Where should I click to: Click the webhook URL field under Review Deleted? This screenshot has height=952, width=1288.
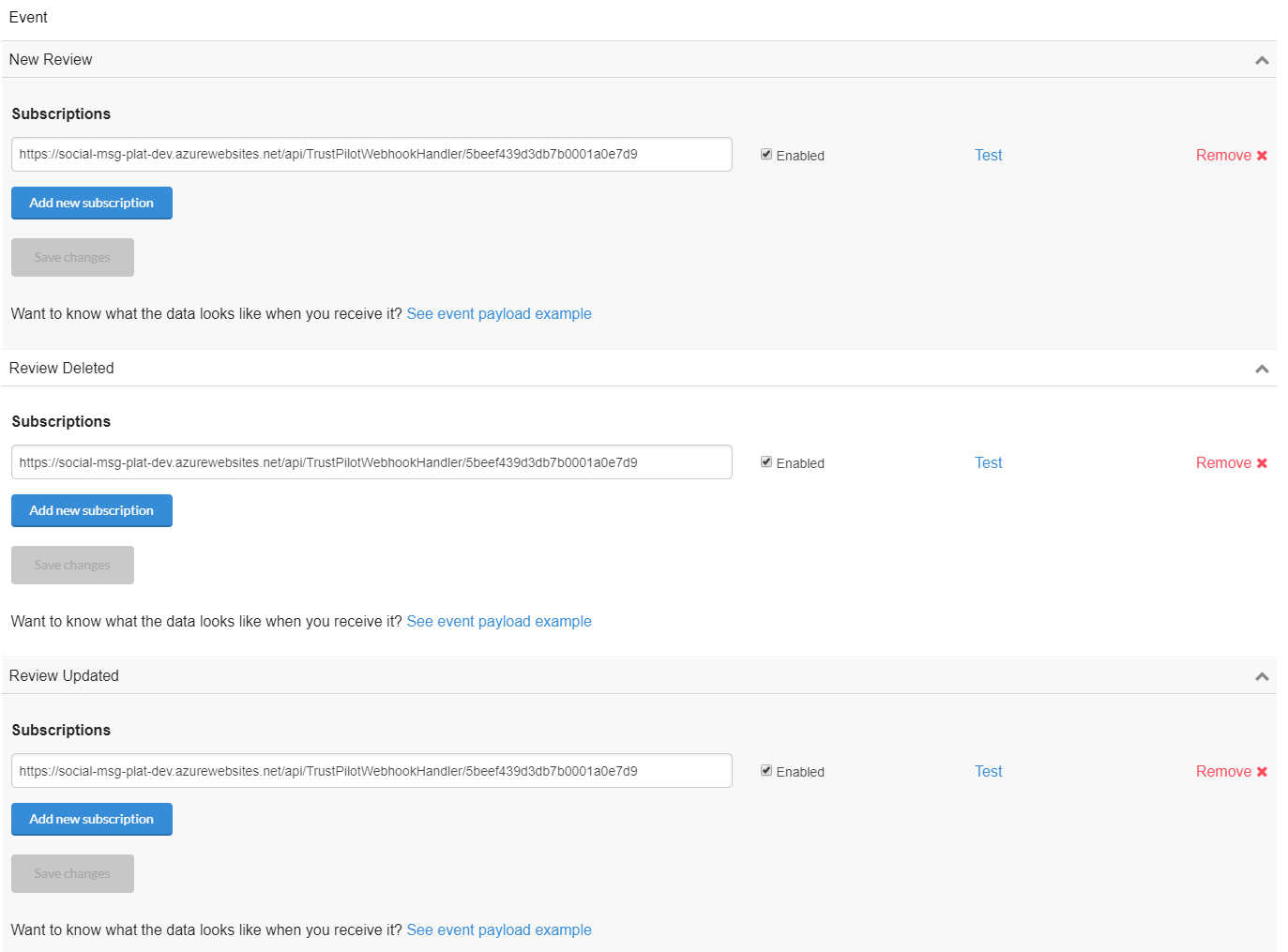[371, 461]
